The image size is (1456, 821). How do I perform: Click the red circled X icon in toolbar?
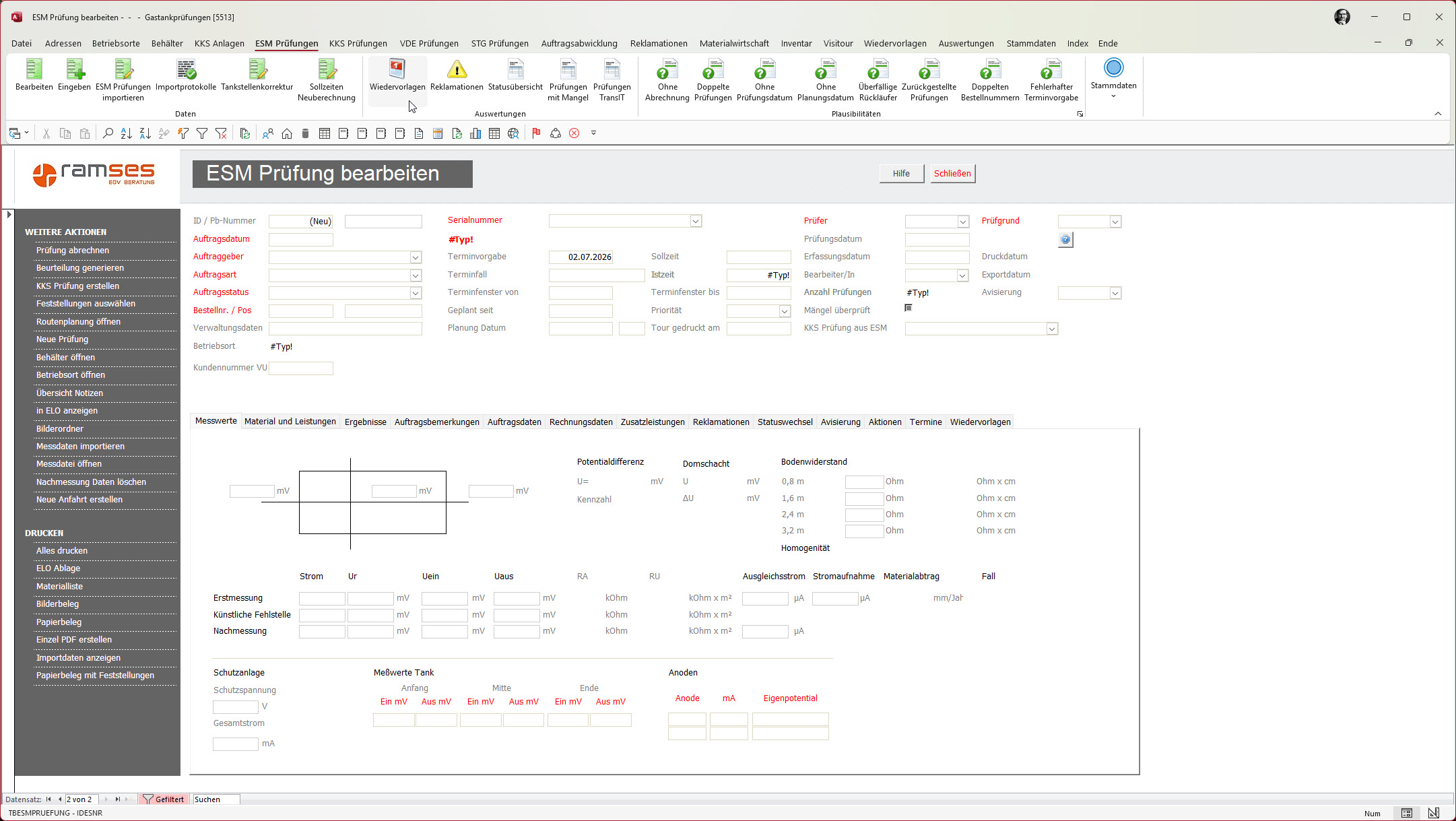point(574,133)
